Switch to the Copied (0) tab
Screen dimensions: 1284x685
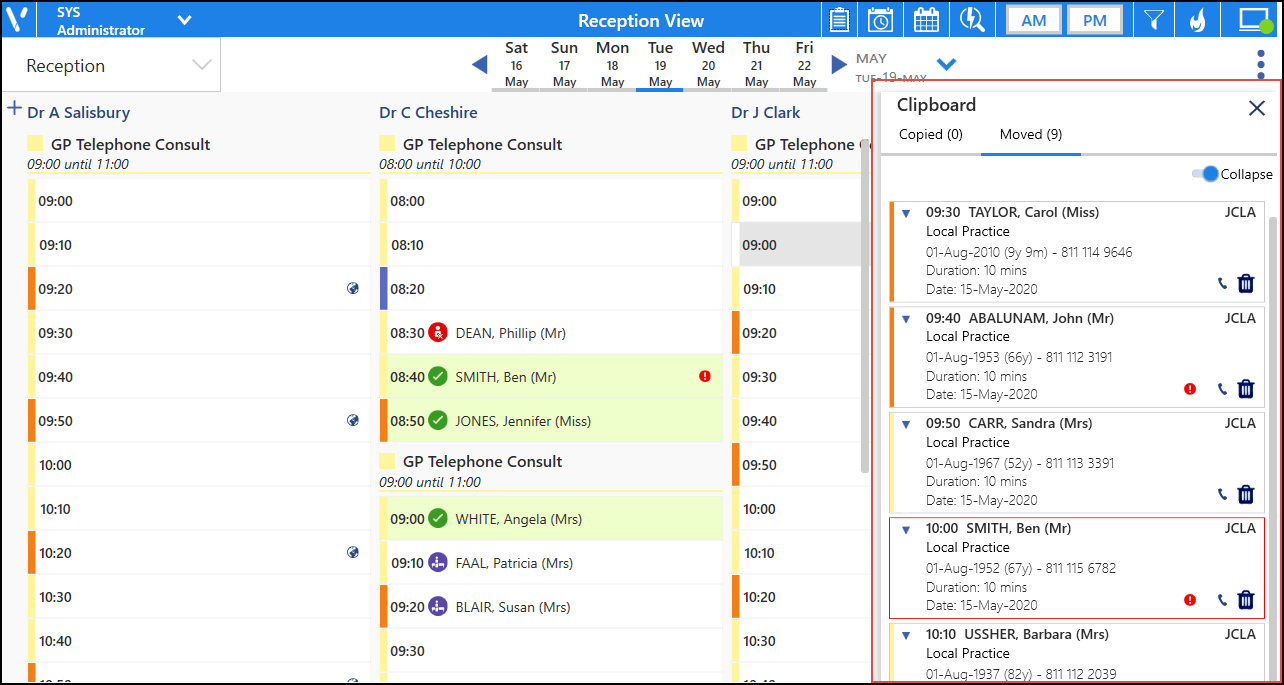click(x=930, y=135)
